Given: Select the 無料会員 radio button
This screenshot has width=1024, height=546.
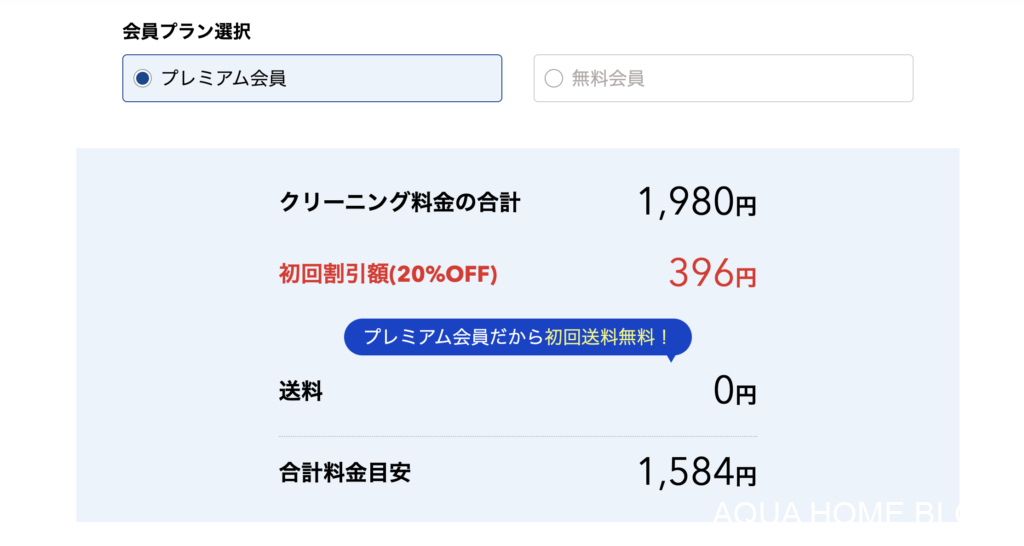Looking at the screenshot, I should pos(553,78).
